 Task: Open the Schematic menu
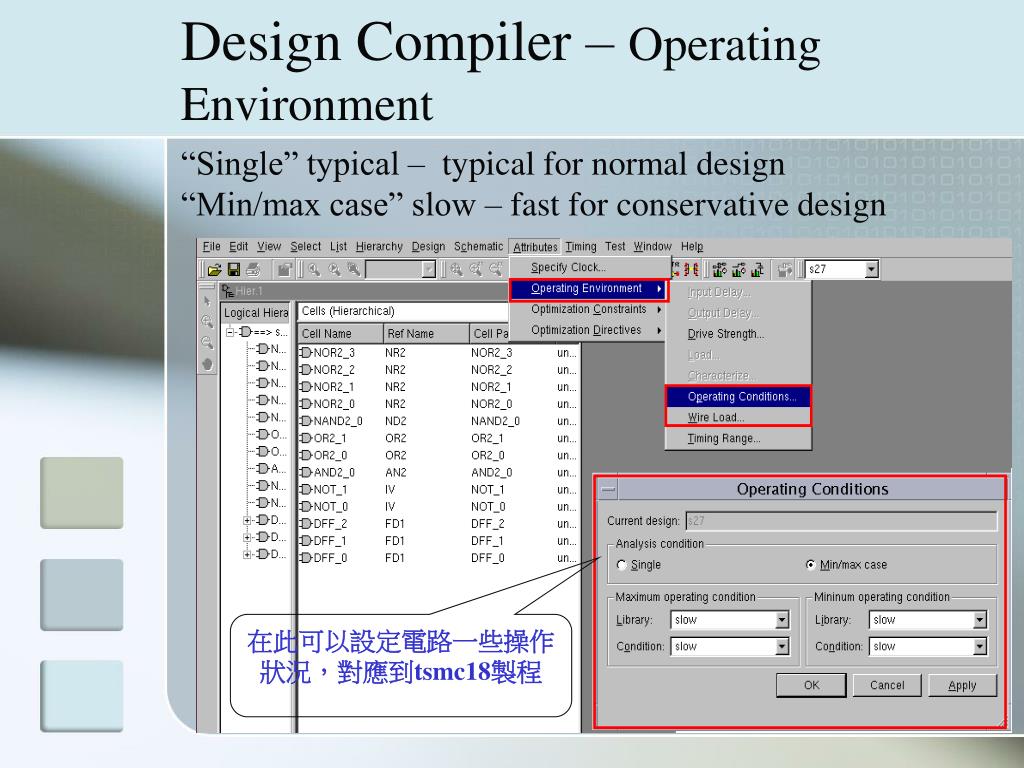pyautogui.click(x=479, y=246)
